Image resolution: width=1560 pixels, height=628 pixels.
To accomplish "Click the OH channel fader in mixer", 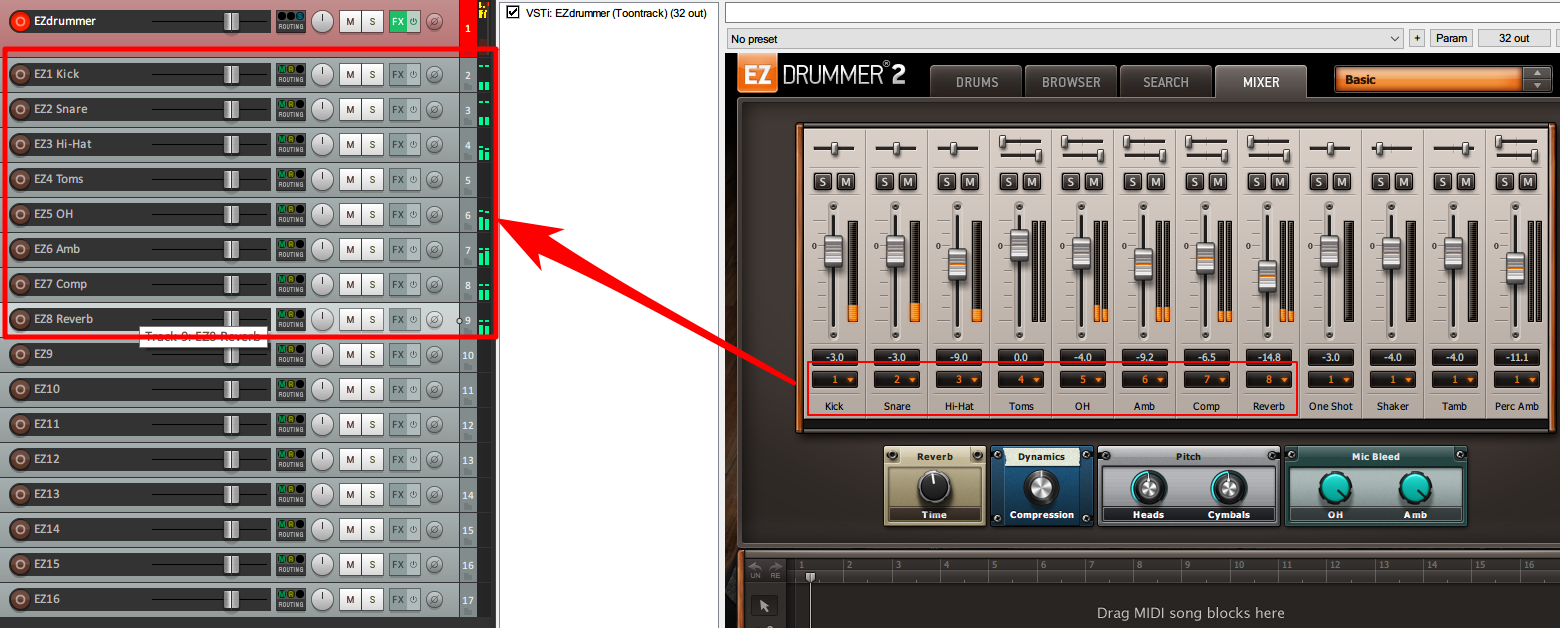I will click(1081, 252).
